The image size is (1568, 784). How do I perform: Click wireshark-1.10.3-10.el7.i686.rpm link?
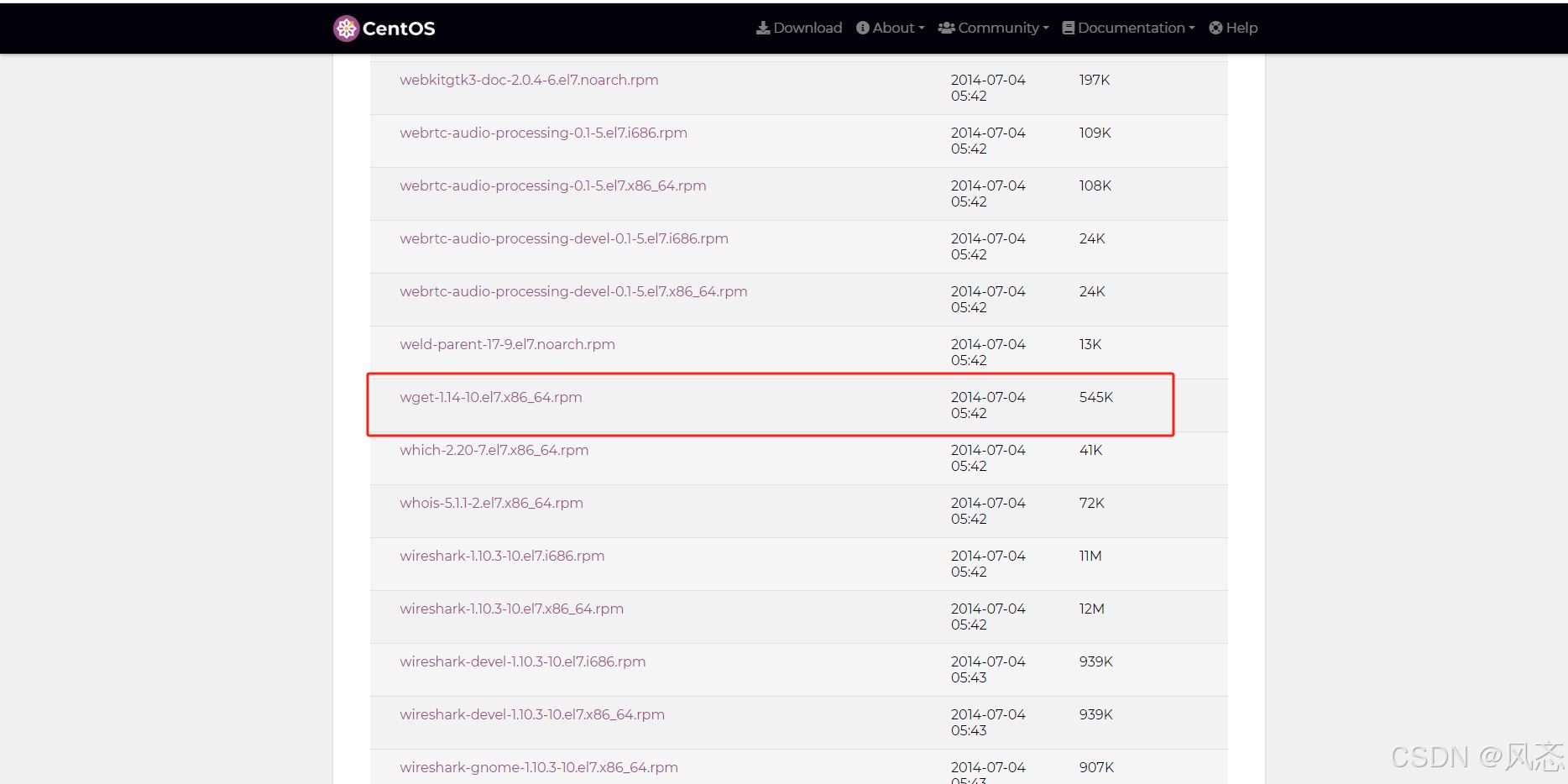coord(502,556)
